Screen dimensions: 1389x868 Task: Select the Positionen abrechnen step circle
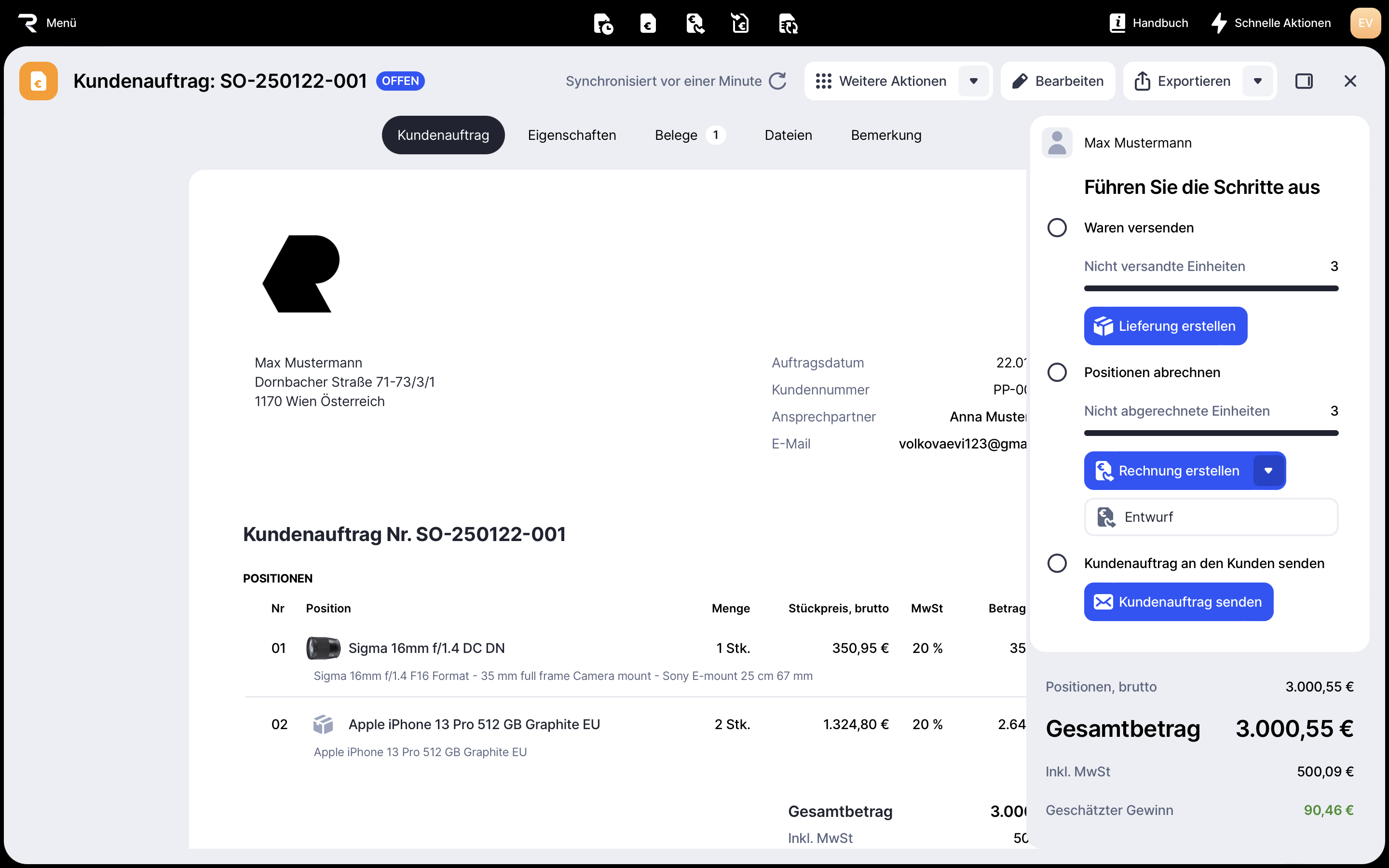(1057, 372)
